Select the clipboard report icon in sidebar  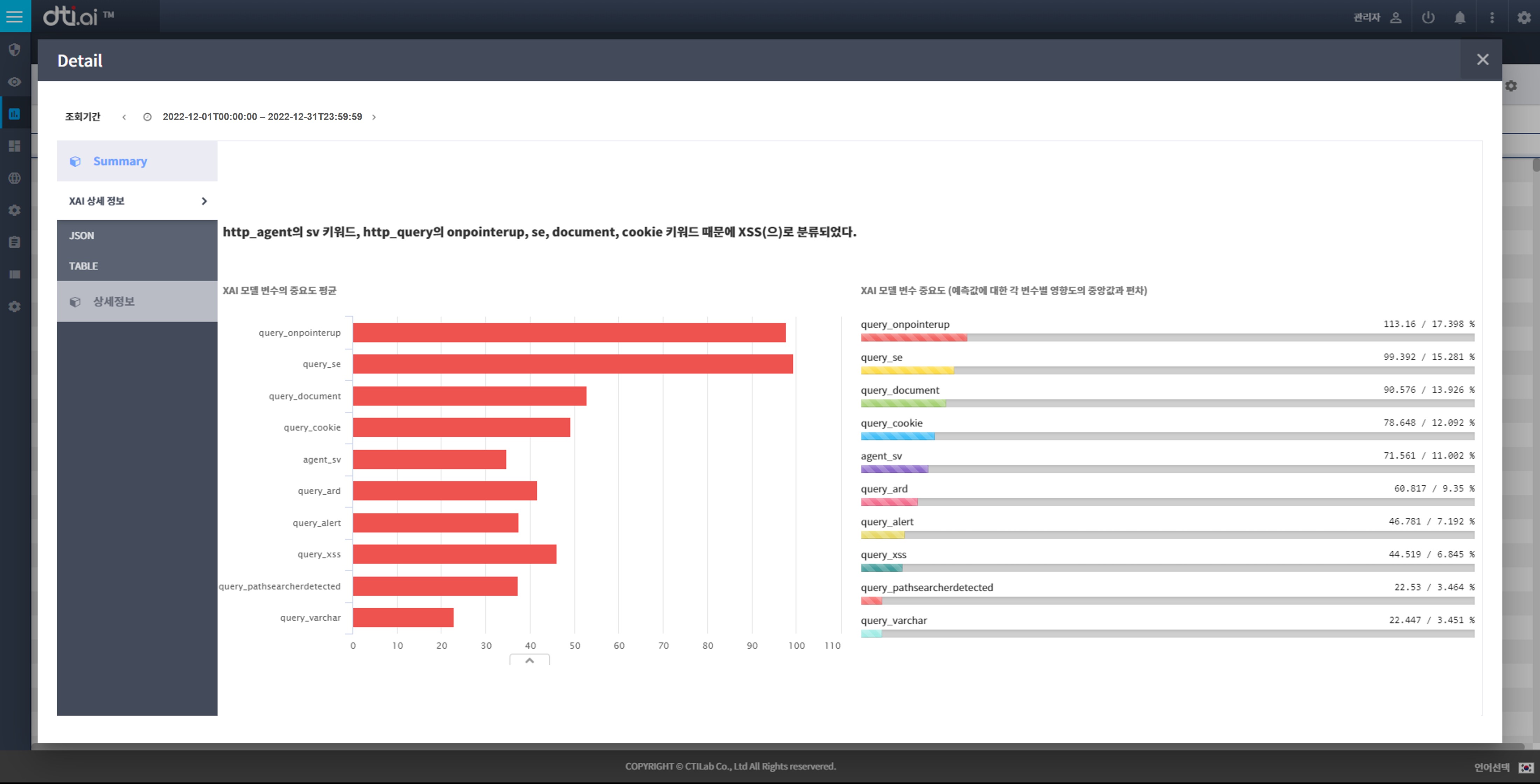pyautogui.click(x=15, y=242)
